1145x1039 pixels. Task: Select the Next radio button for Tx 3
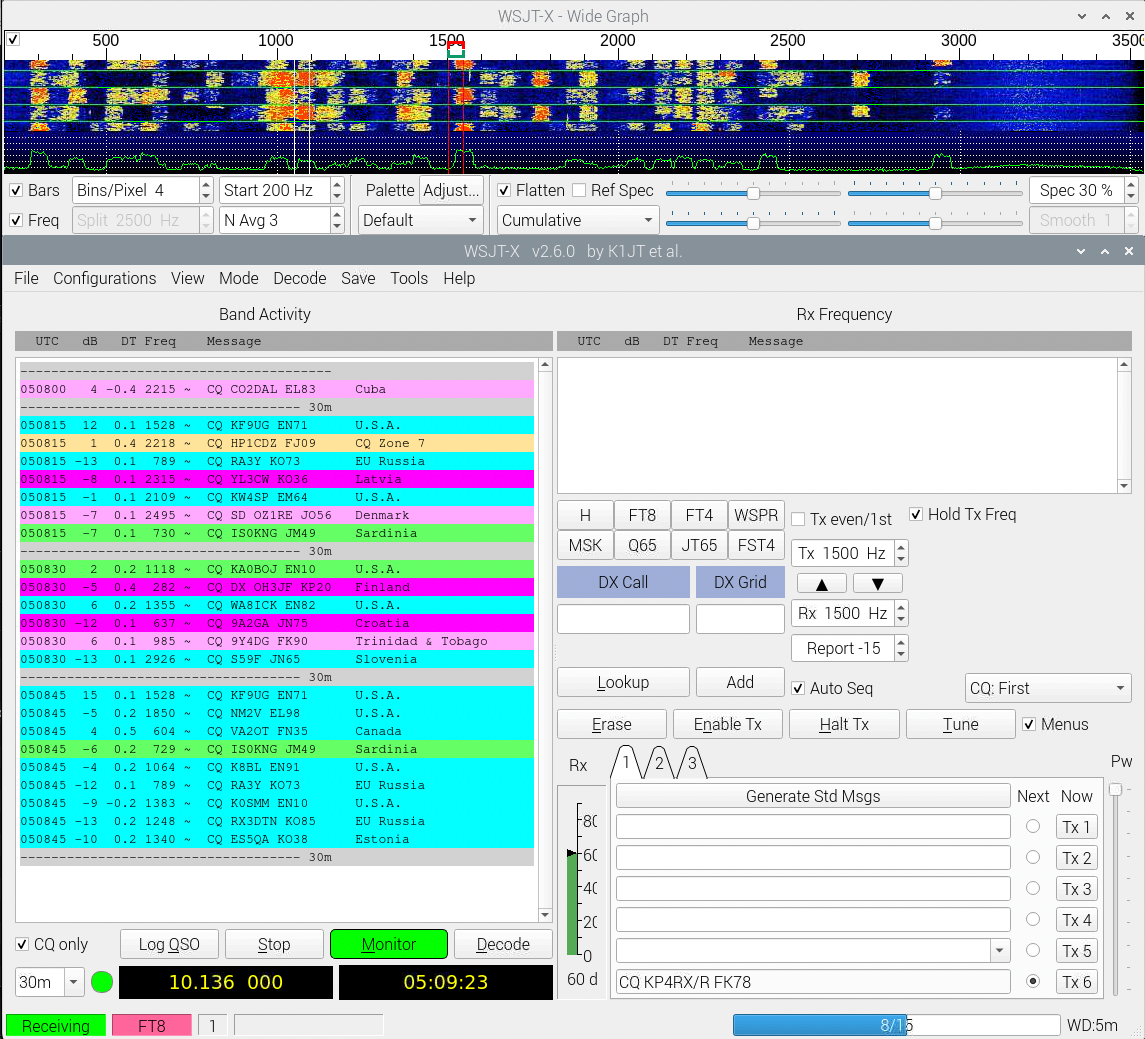click(x=1033, y=889)
